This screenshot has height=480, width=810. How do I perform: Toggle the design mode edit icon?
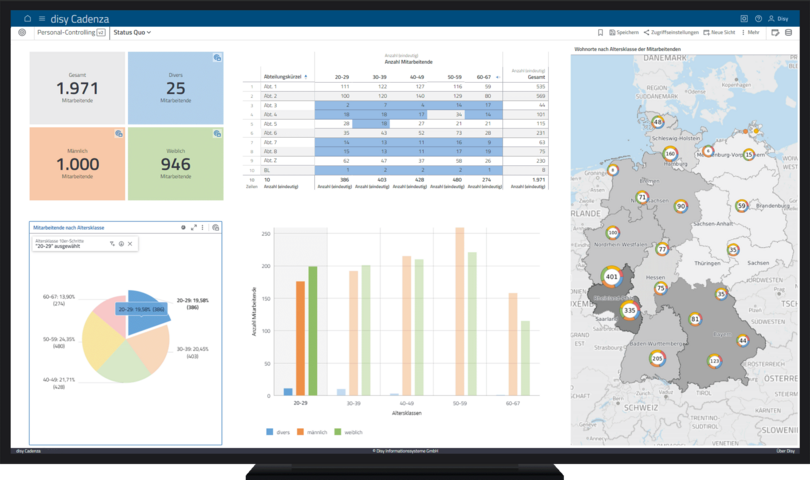coord(775,33)
